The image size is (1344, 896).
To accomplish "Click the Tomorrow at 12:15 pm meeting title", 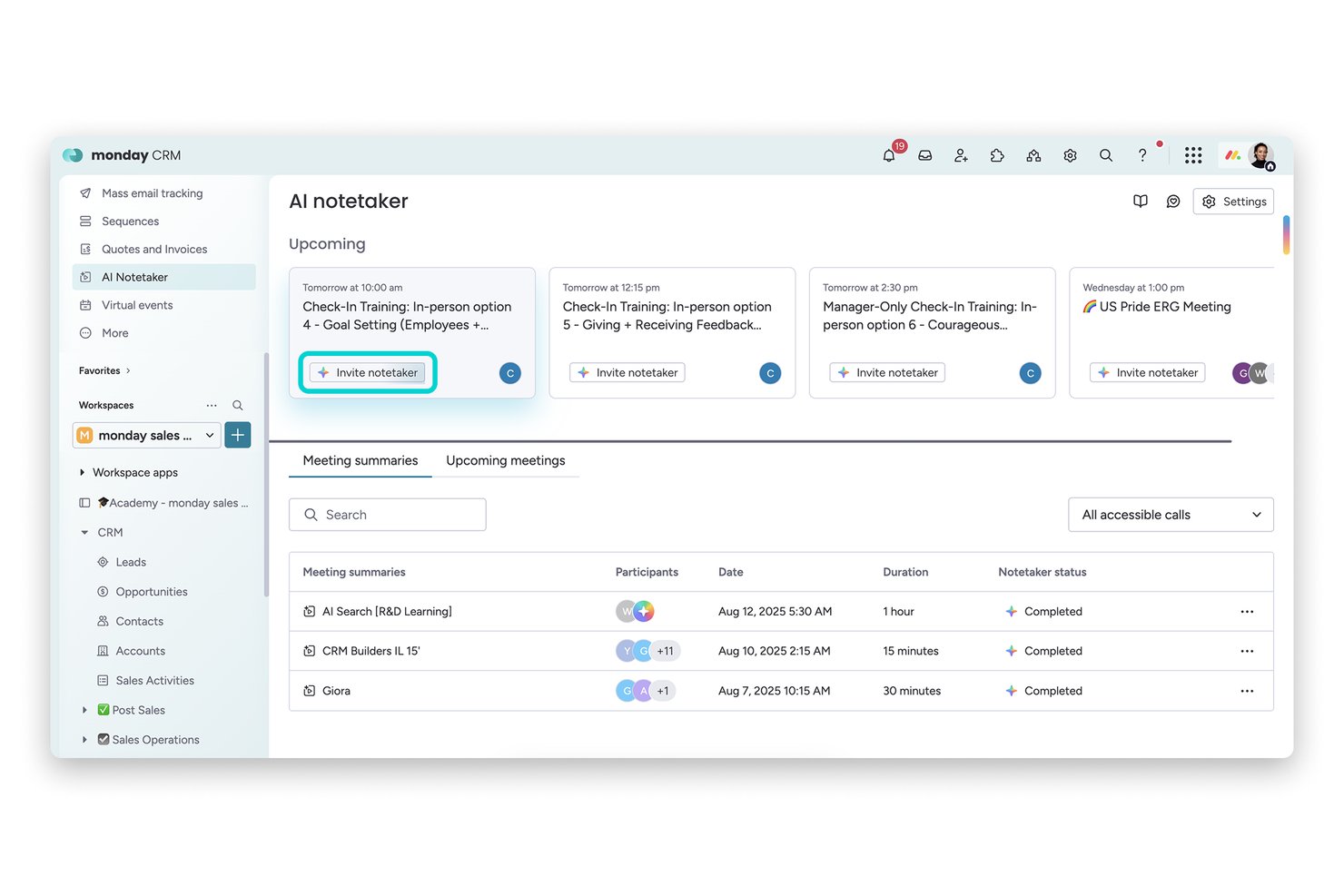I will [x=667, y=316].
